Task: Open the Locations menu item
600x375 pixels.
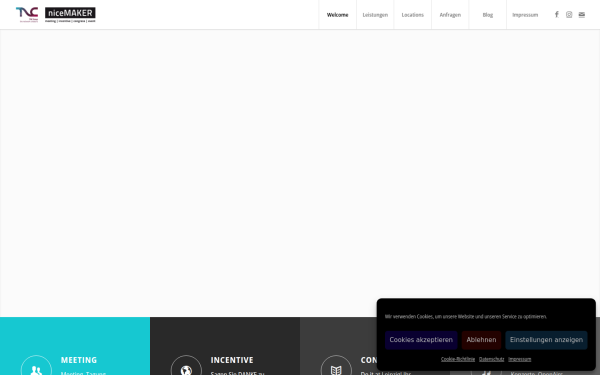Action: point(412,15)
